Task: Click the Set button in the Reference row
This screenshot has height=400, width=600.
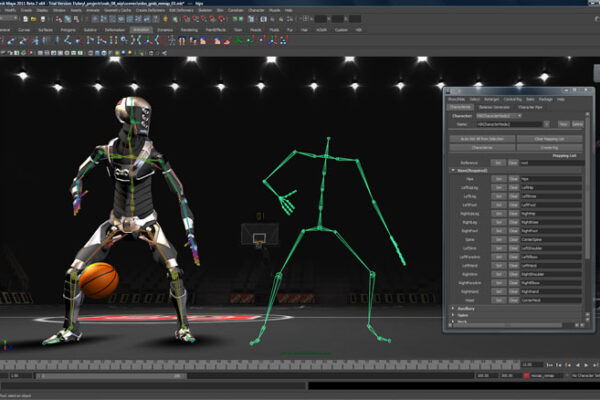Action: pos(498,163)
